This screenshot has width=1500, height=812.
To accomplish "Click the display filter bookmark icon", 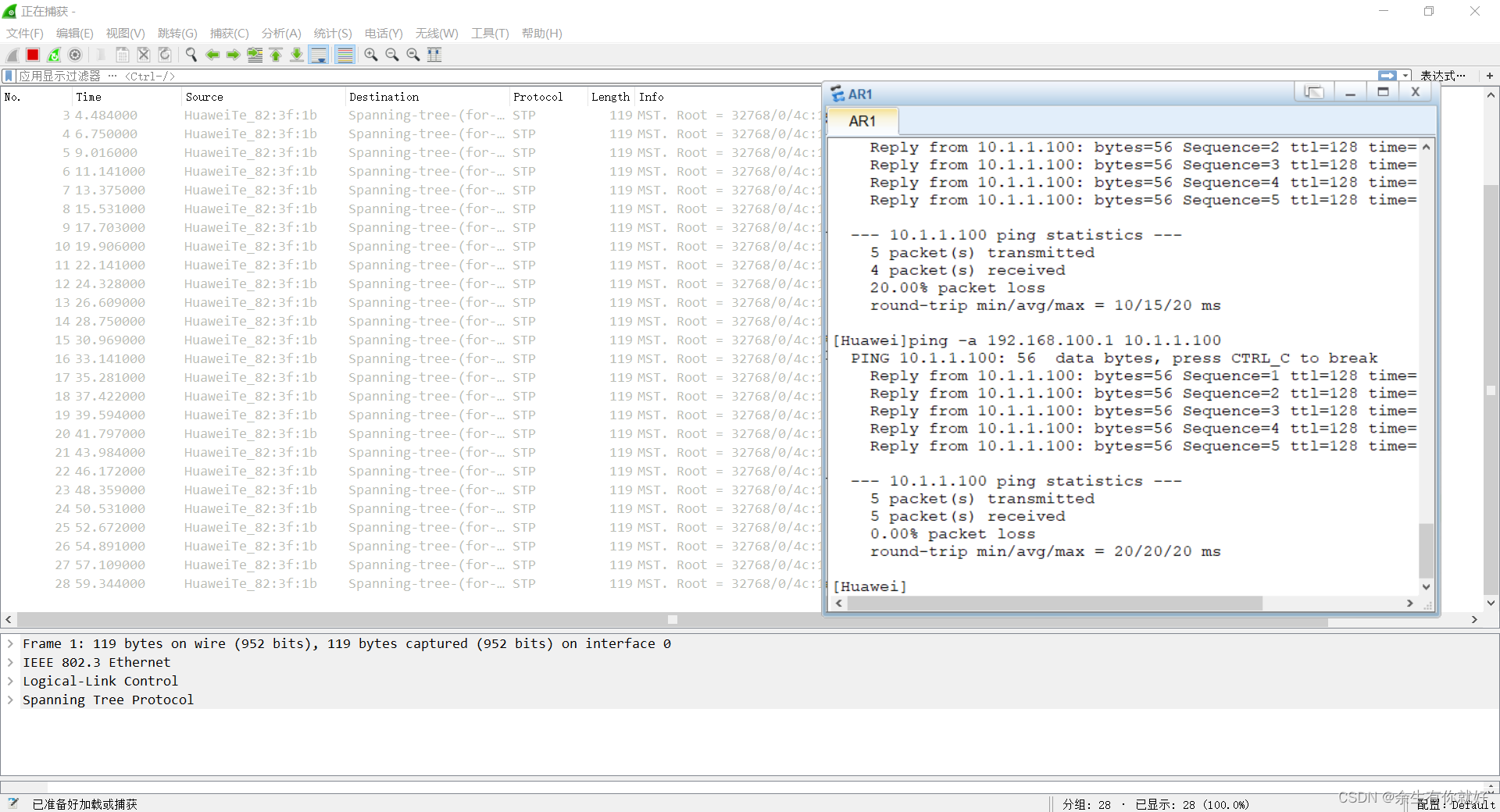I will [9, 76].
